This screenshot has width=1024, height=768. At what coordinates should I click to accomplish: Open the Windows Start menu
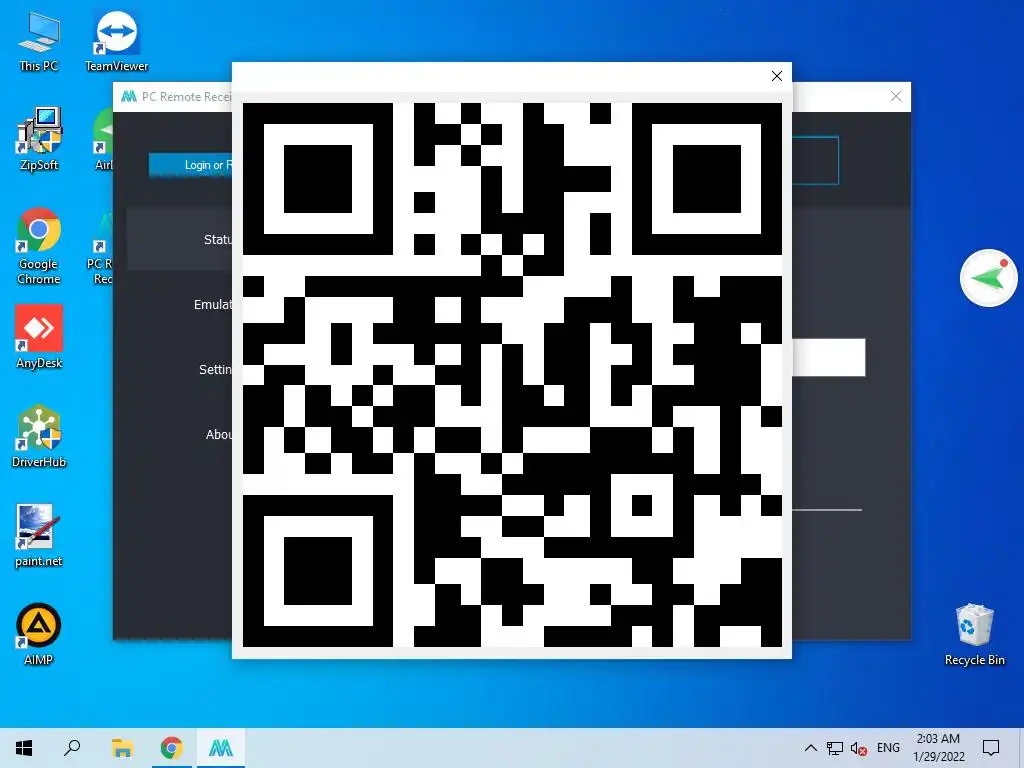(x=24, y=748)
